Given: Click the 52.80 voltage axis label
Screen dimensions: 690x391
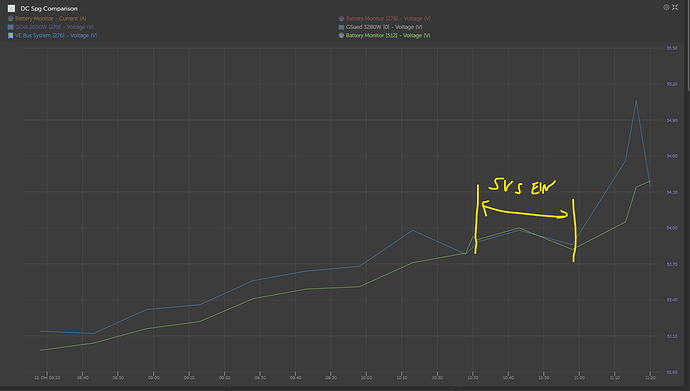Looking at the screenshot, I should click(x=672, y=372).
